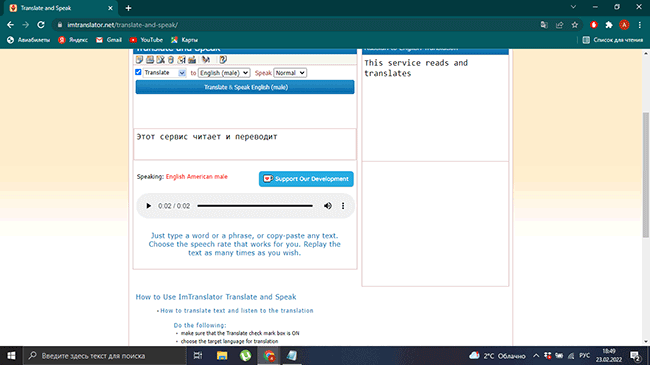Click into the Russian source text box
The image size is (650, 365).
click(245, 144)
